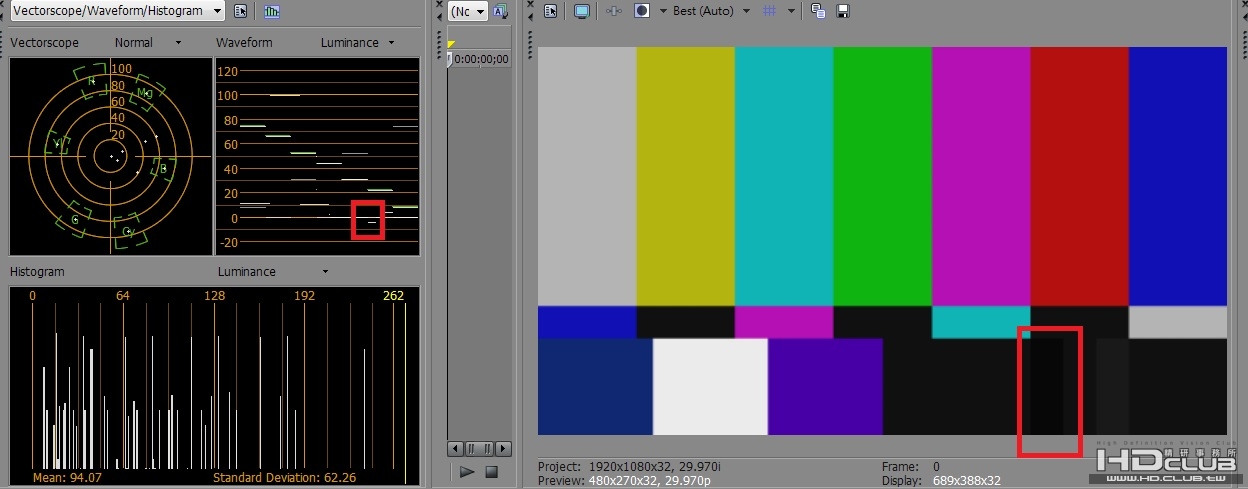Click the Frame: 0 readout
1248x489 pixels.
point(911,467)
